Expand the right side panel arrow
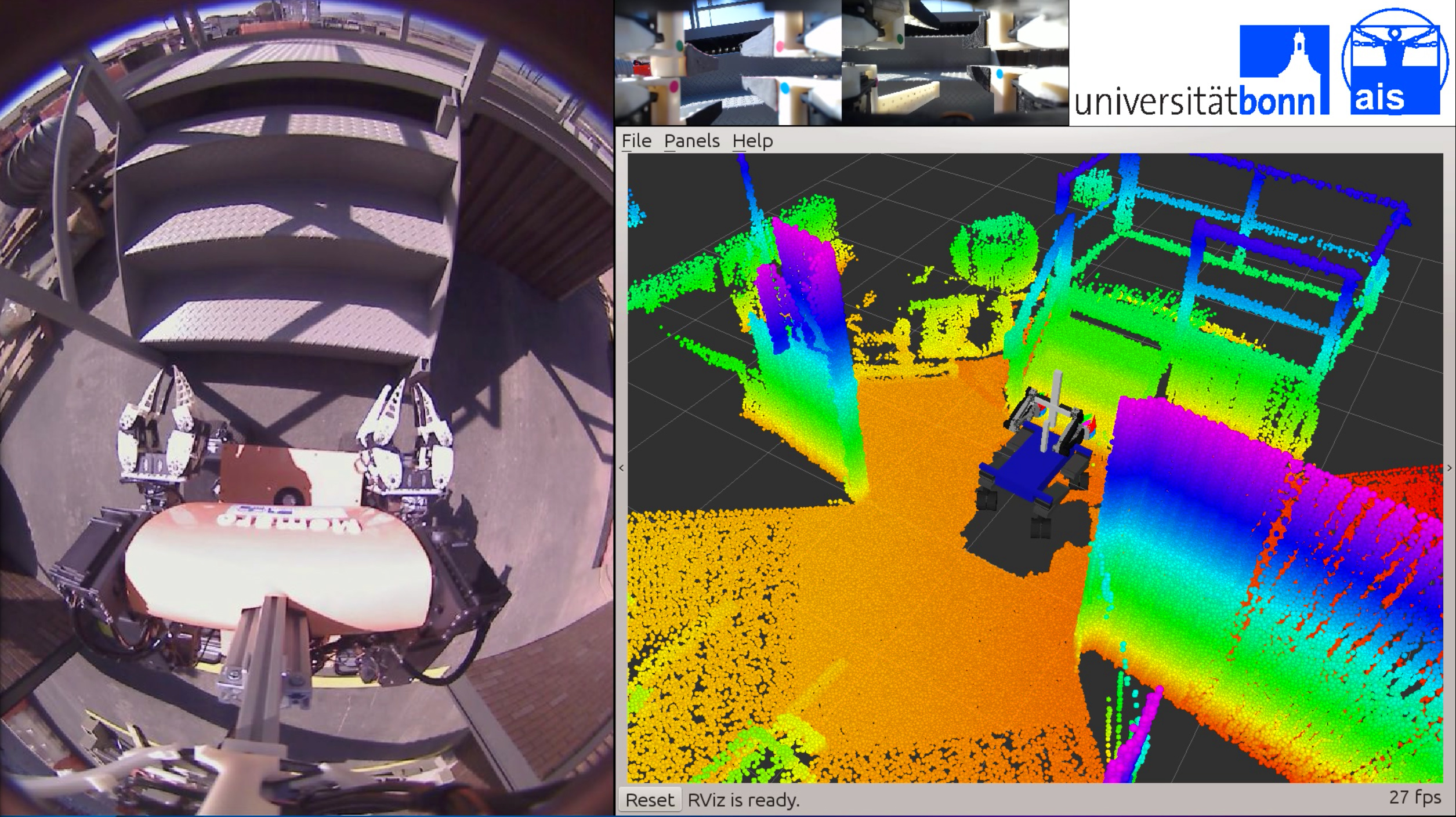Screen dimensions: 1456x817 coord(1449,468)
